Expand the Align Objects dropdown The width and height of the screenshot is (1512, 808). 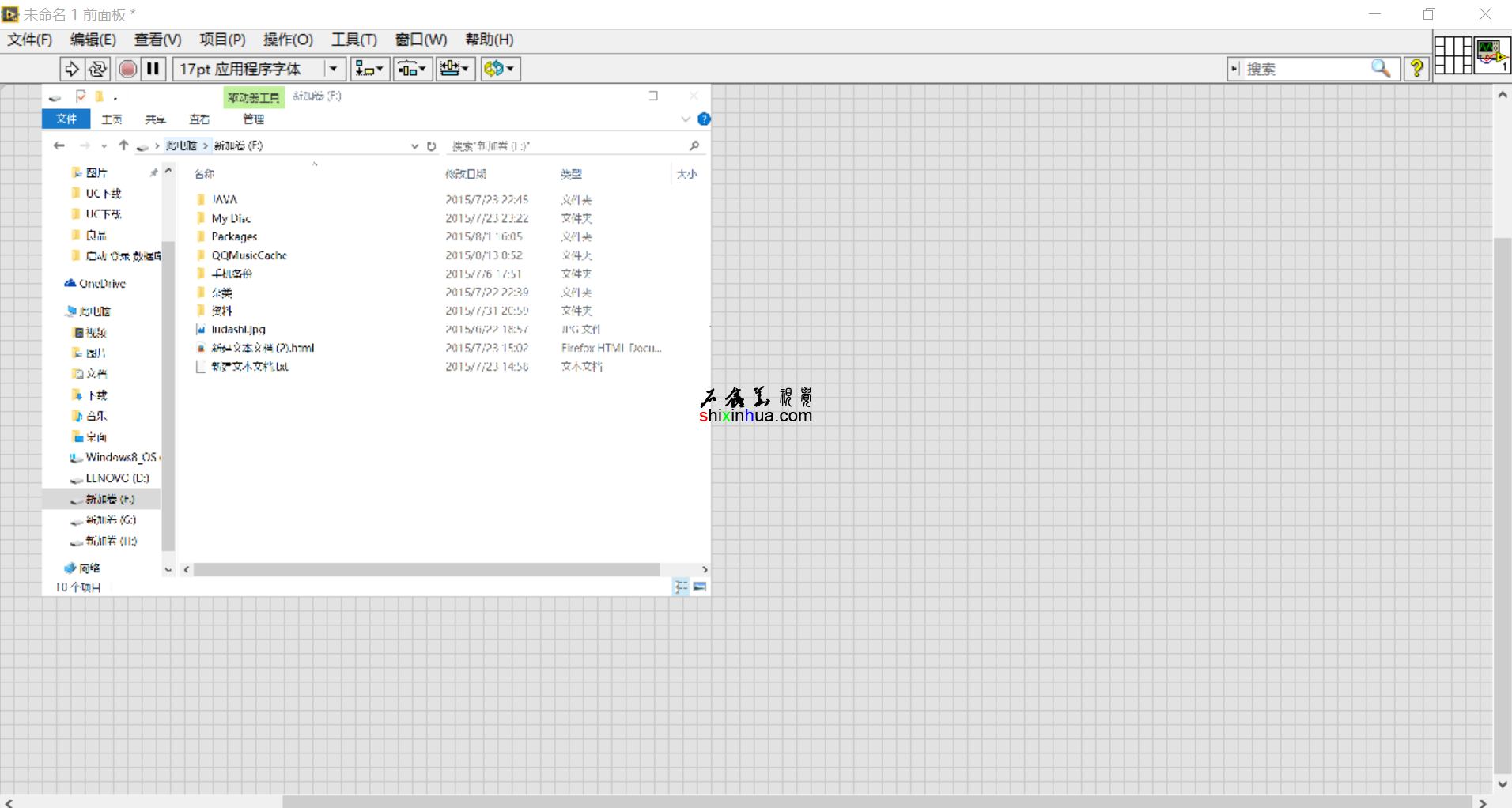(x=369, y=69)
